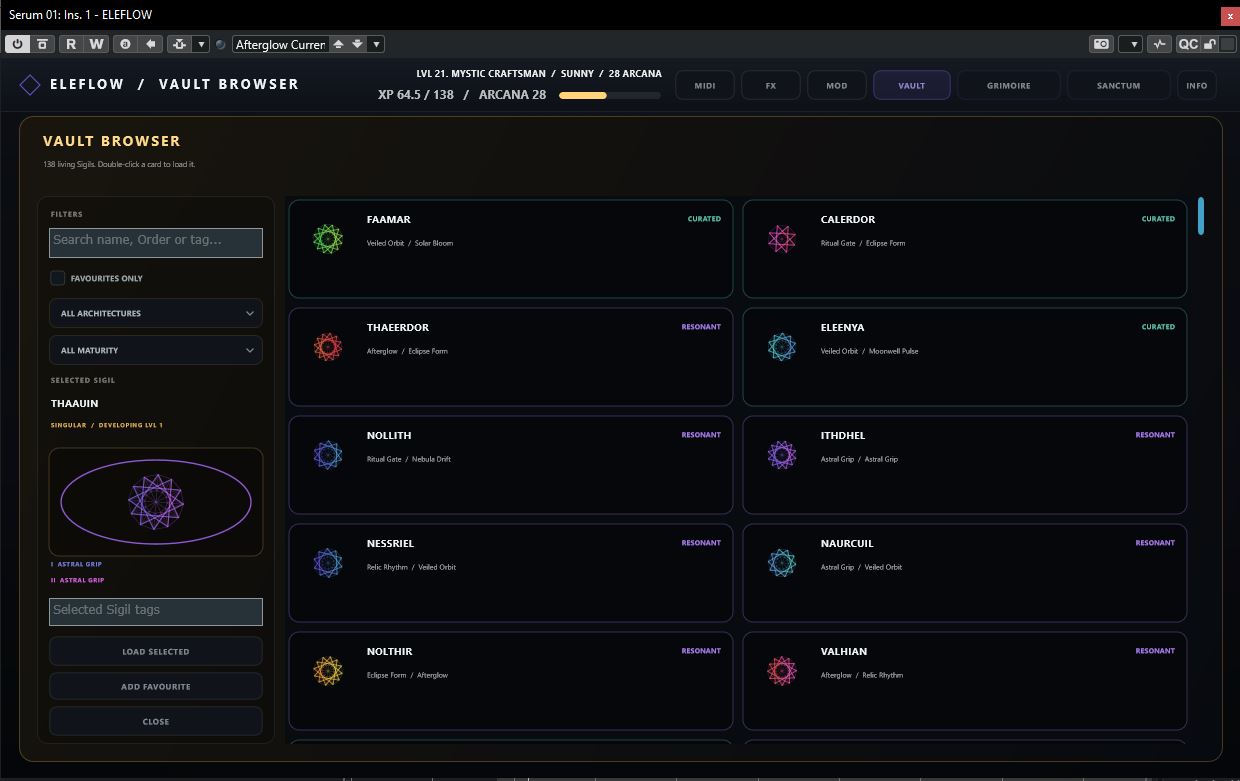The image size is (1240, 781).
Task: Click the purple ITHDHEL sigil icon
Action: pyautogui.click(x=782, y=454)
